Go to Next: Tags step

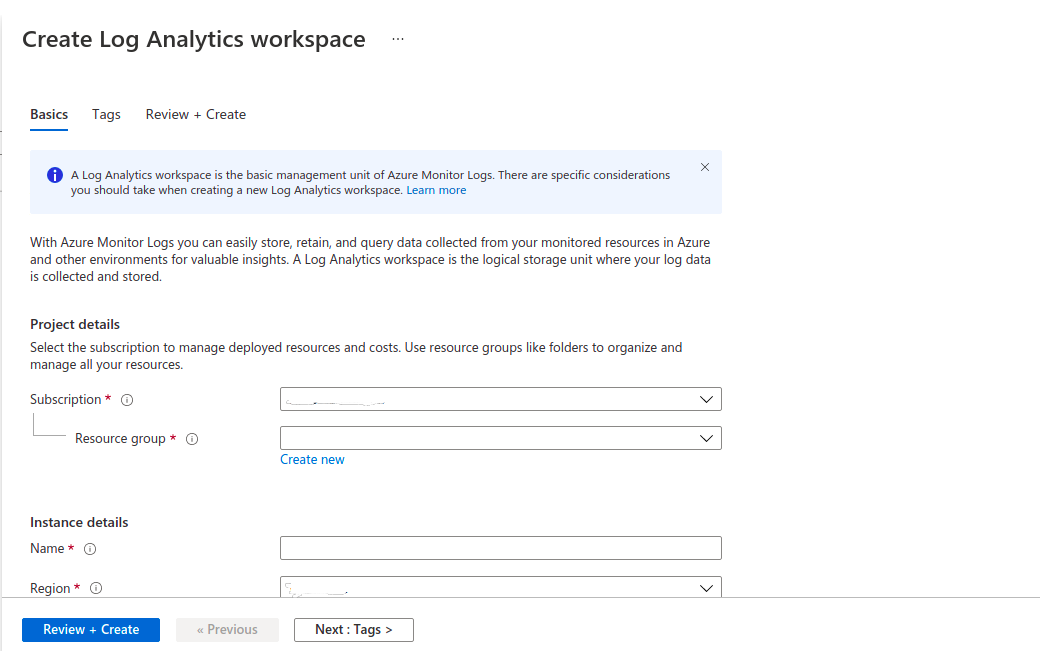coord(354,630)
